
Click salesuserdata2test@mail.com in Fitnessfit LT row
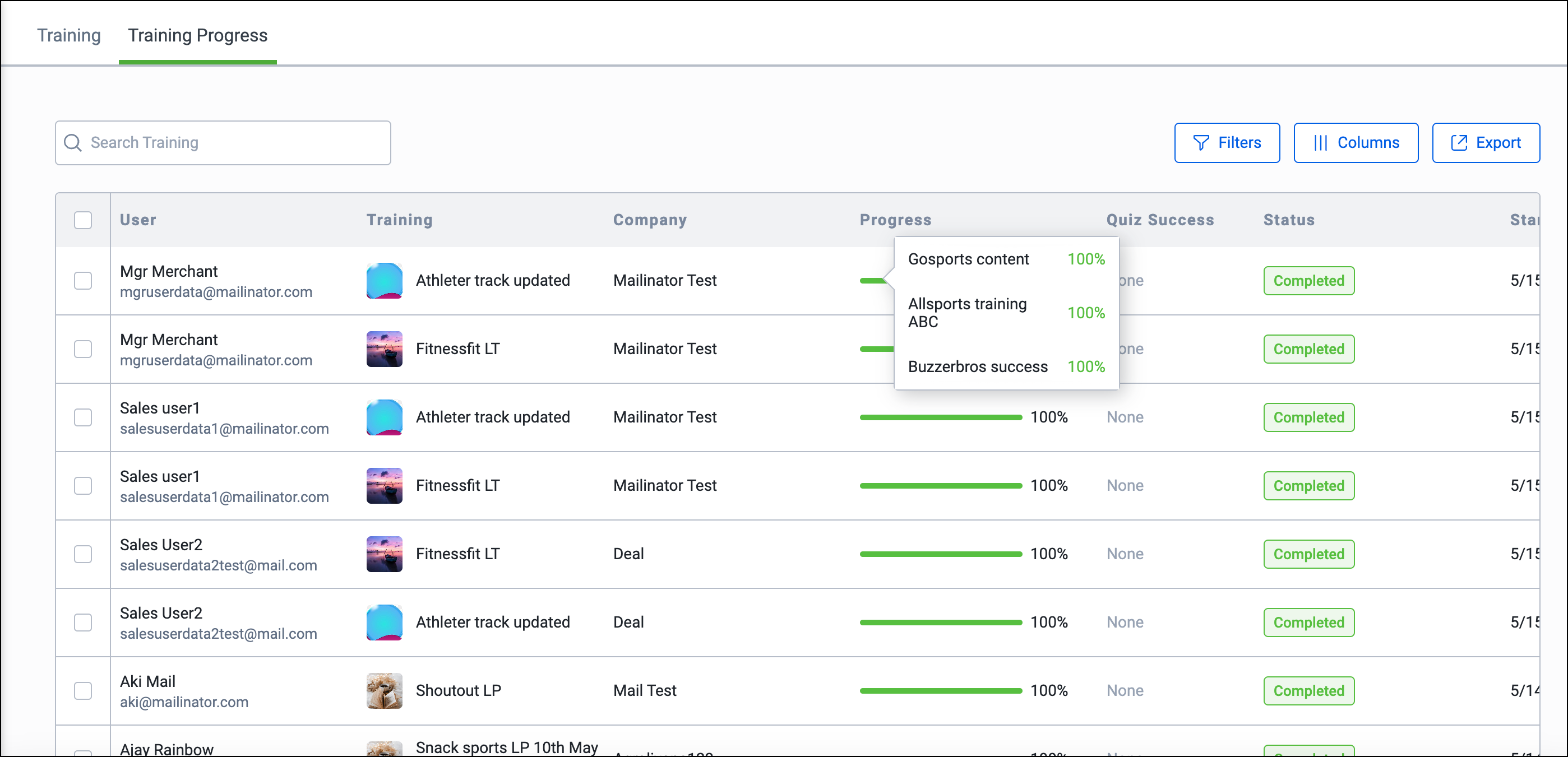point(218,565)
